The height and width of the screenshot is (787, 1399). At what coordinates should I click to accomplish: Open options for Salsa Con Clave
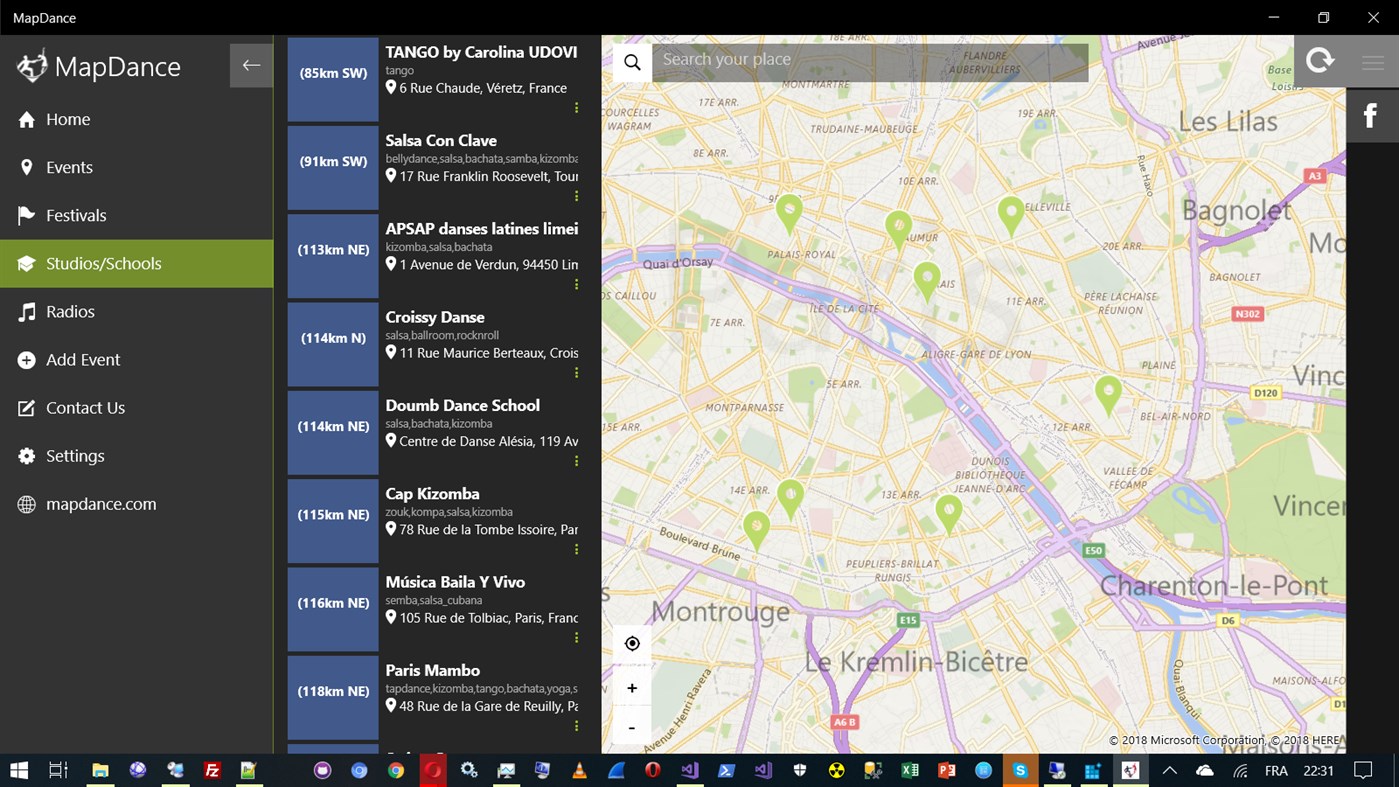click(576, 196)
